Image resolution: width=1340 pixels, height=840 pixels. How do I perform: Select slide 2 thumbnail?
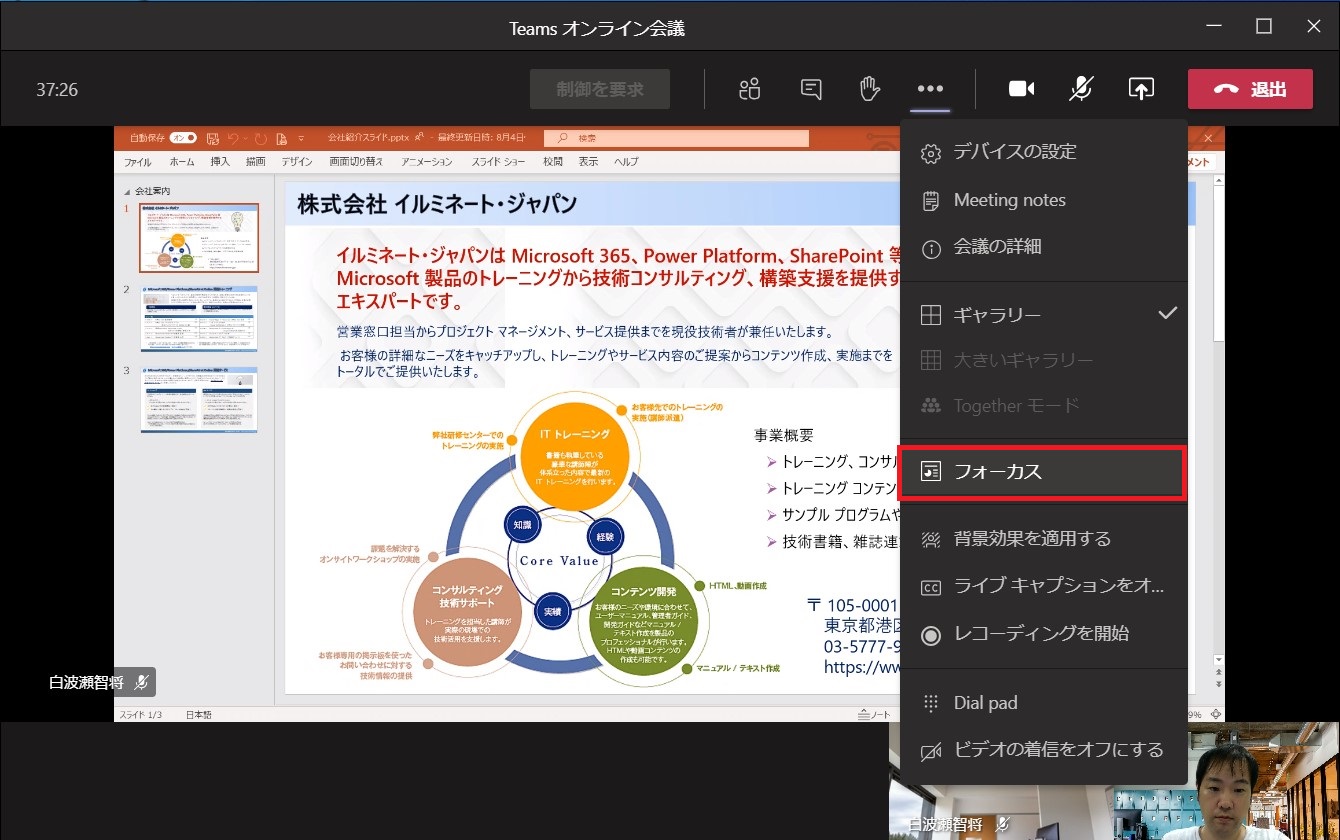point(199,319)
